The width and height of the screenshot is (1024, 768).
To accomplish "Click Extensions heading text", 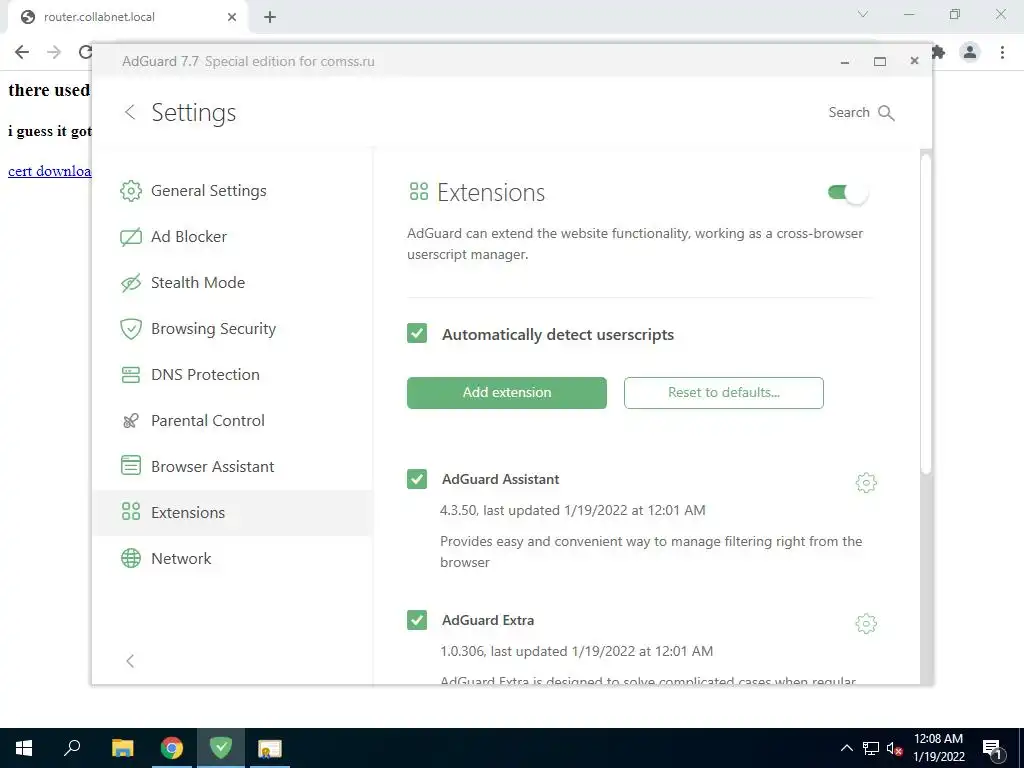I will pyautogui.click(x=491, y=193).
